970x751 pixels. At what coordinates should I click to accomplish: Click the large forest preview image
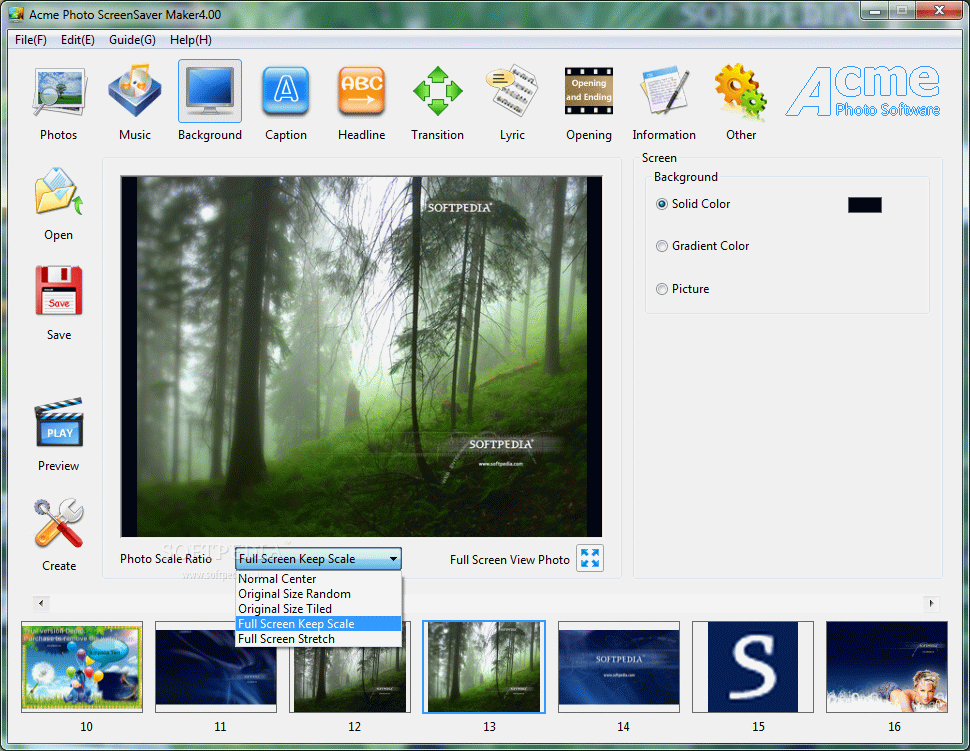[361, 356]
